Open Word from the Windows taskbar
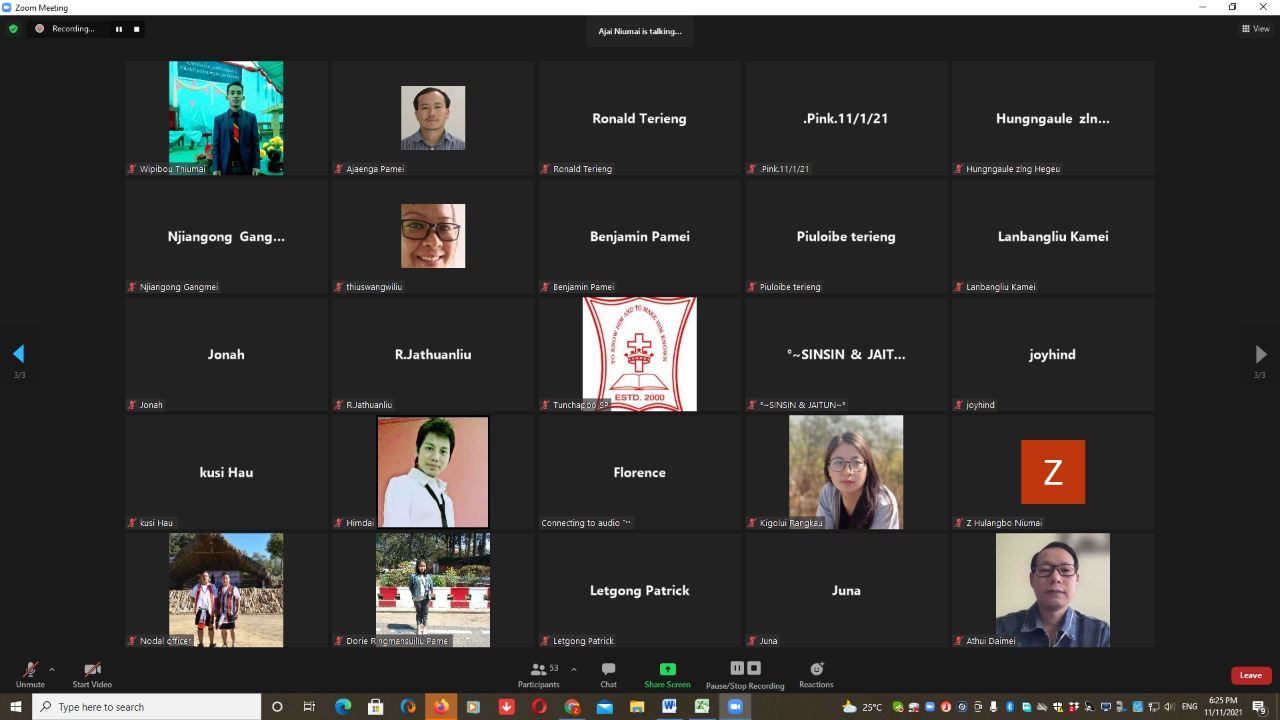Image resolution: width=1280 pixels, height=720 pixels. 669,707
